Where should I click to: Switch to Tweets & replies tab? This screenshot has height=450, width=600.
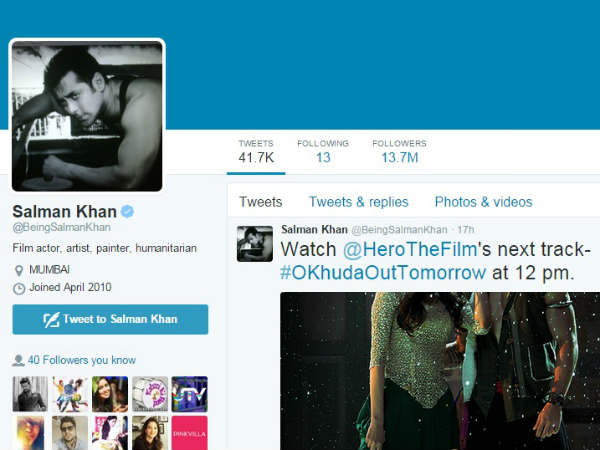tap(359, 202)
